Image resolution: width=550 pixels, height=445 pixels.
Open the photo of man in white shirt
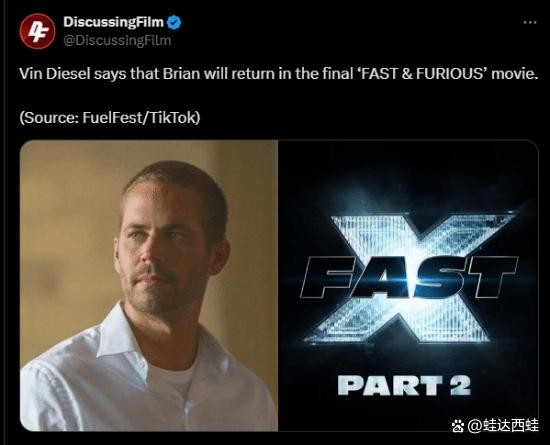[149, 285]
